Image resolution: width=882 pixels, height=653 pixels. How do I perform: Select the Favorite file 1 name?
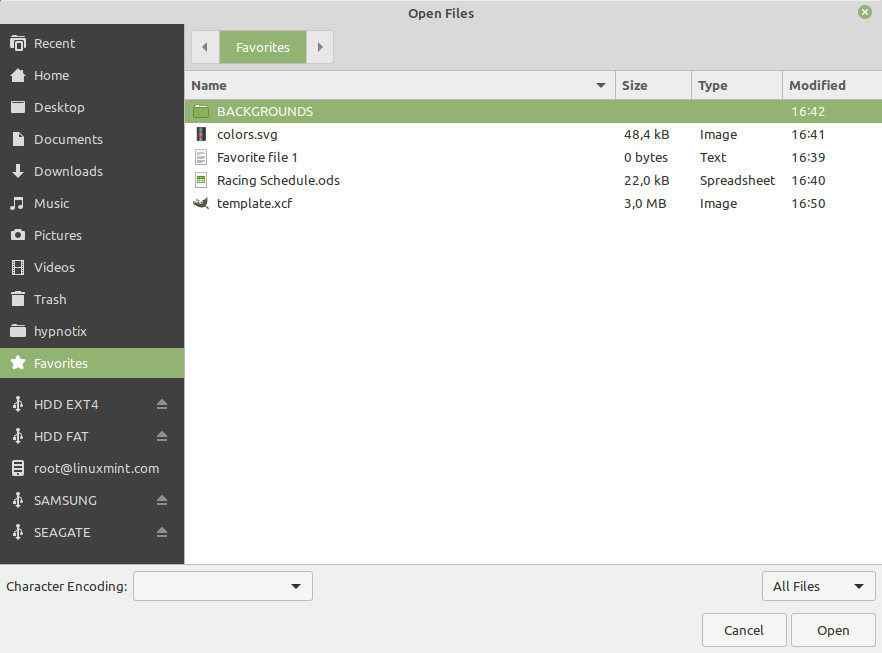[x=257, y=157]
